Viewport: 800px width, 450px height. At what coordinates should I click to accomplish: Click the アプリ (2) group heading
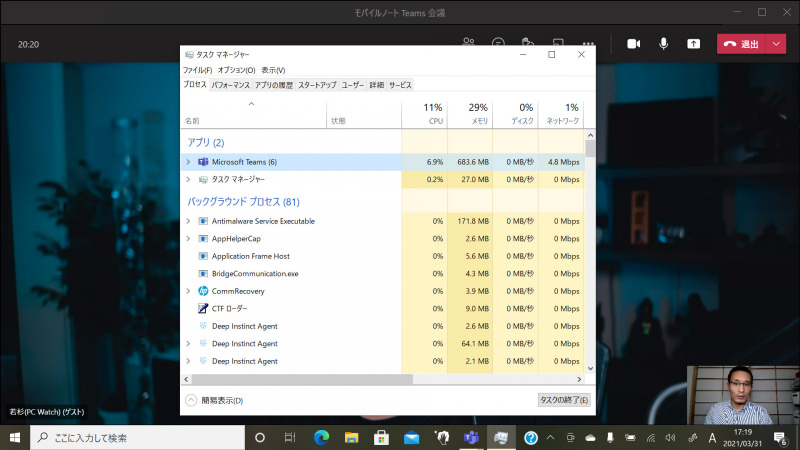click(206, 142)
